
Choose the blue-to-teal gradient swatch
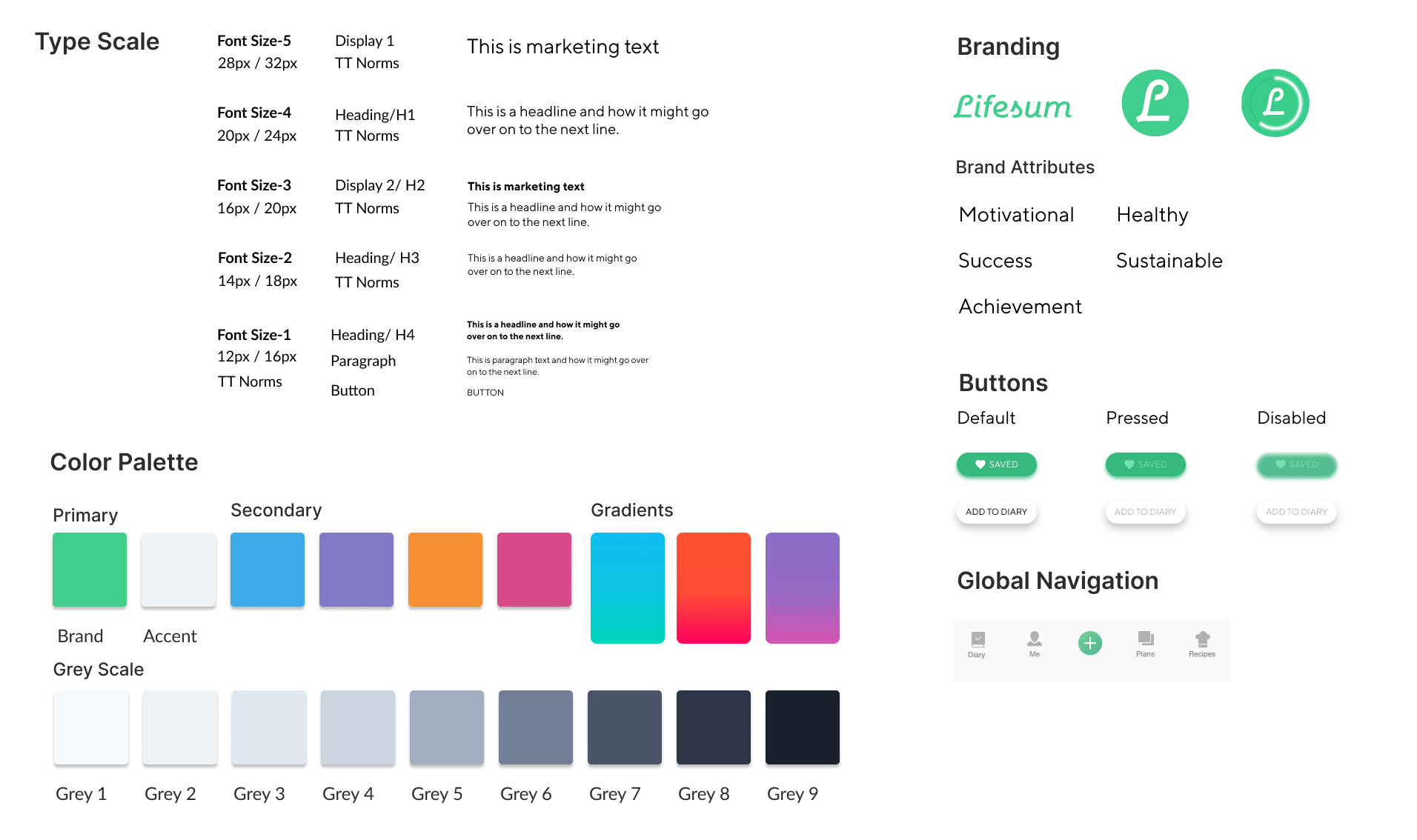pos(628,588)
